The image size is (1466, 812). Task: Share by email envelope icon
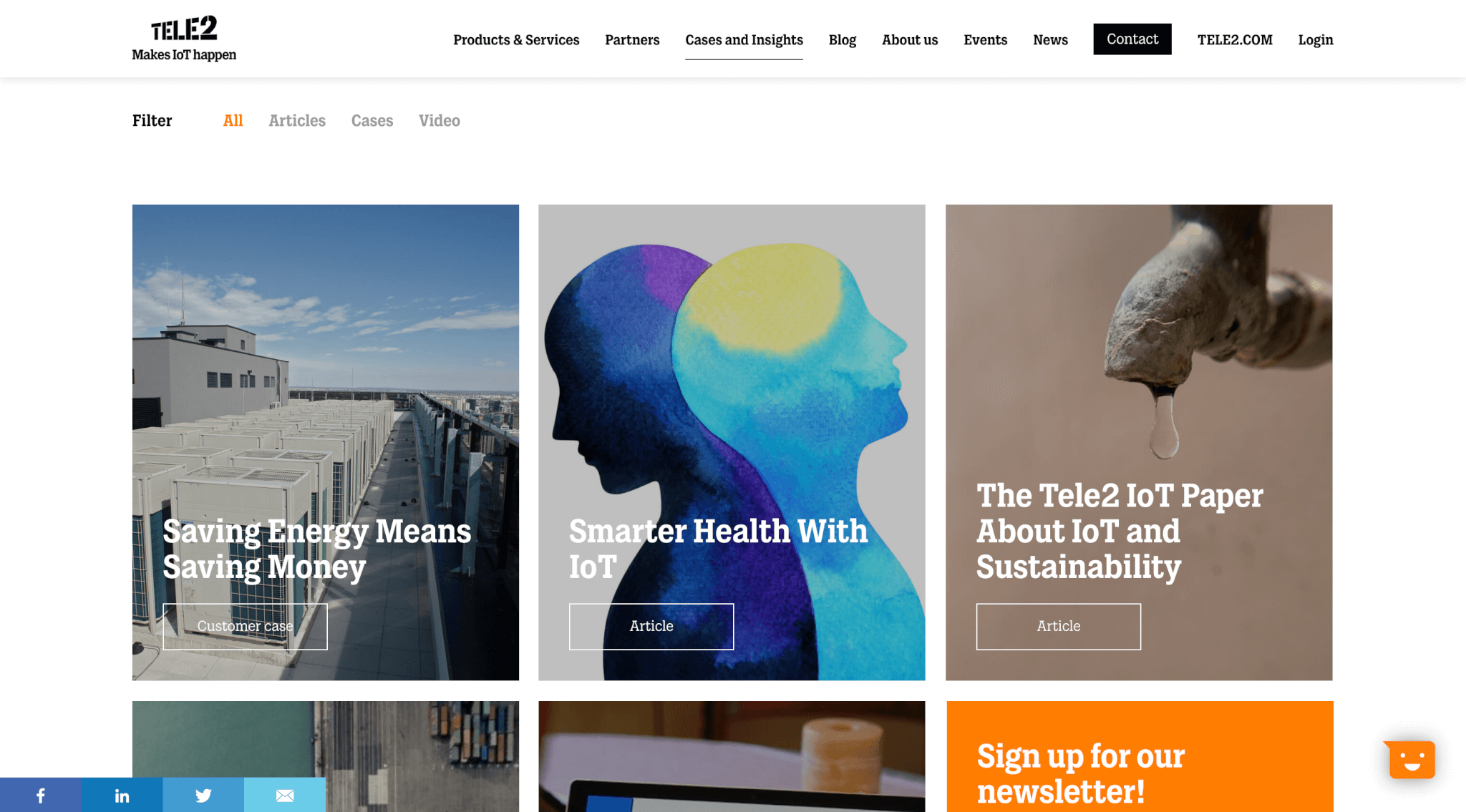285,795
